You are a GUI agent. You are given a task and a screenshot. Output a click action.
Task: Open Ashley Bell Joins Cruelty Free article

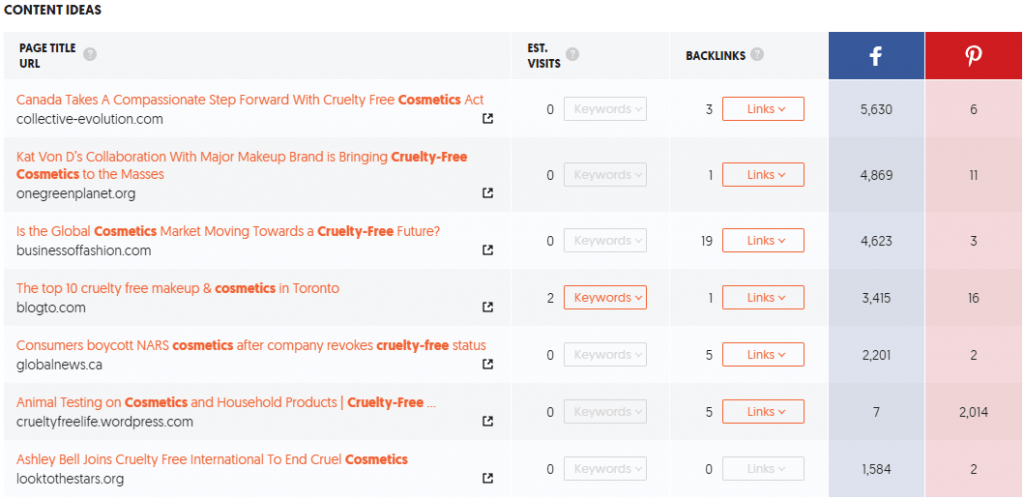(x=212, y=459)
